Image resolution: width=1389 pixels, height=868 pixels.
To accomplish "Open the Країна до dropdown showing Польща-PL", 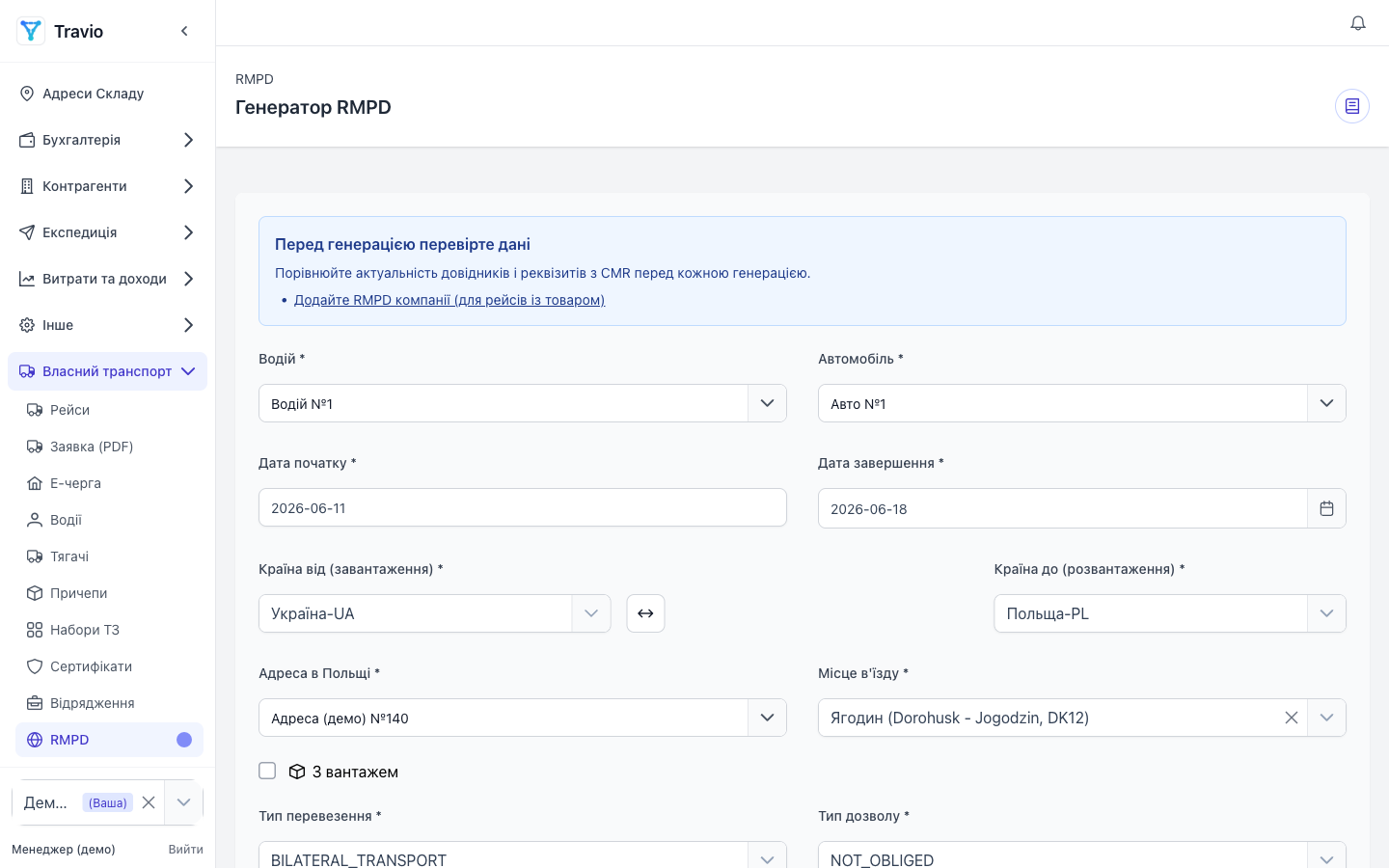I will point(1170,613).
